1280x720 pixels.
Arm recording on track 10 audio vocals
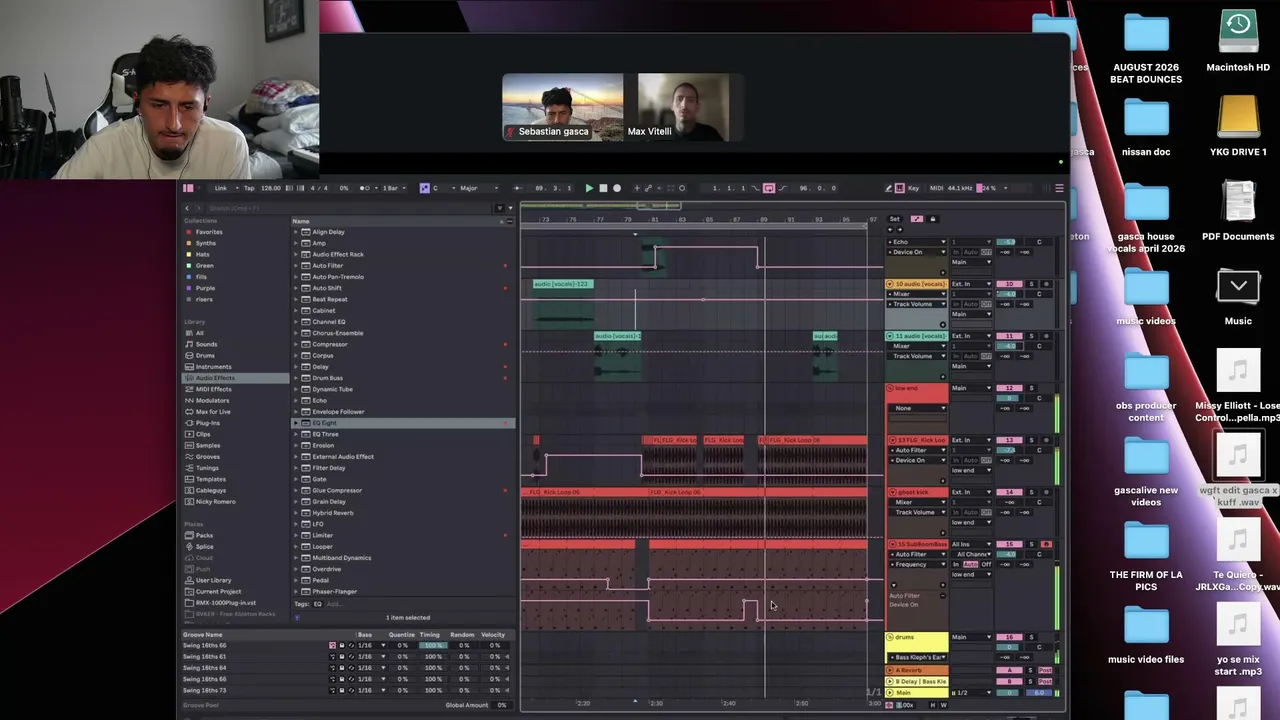pos(1047,284)
